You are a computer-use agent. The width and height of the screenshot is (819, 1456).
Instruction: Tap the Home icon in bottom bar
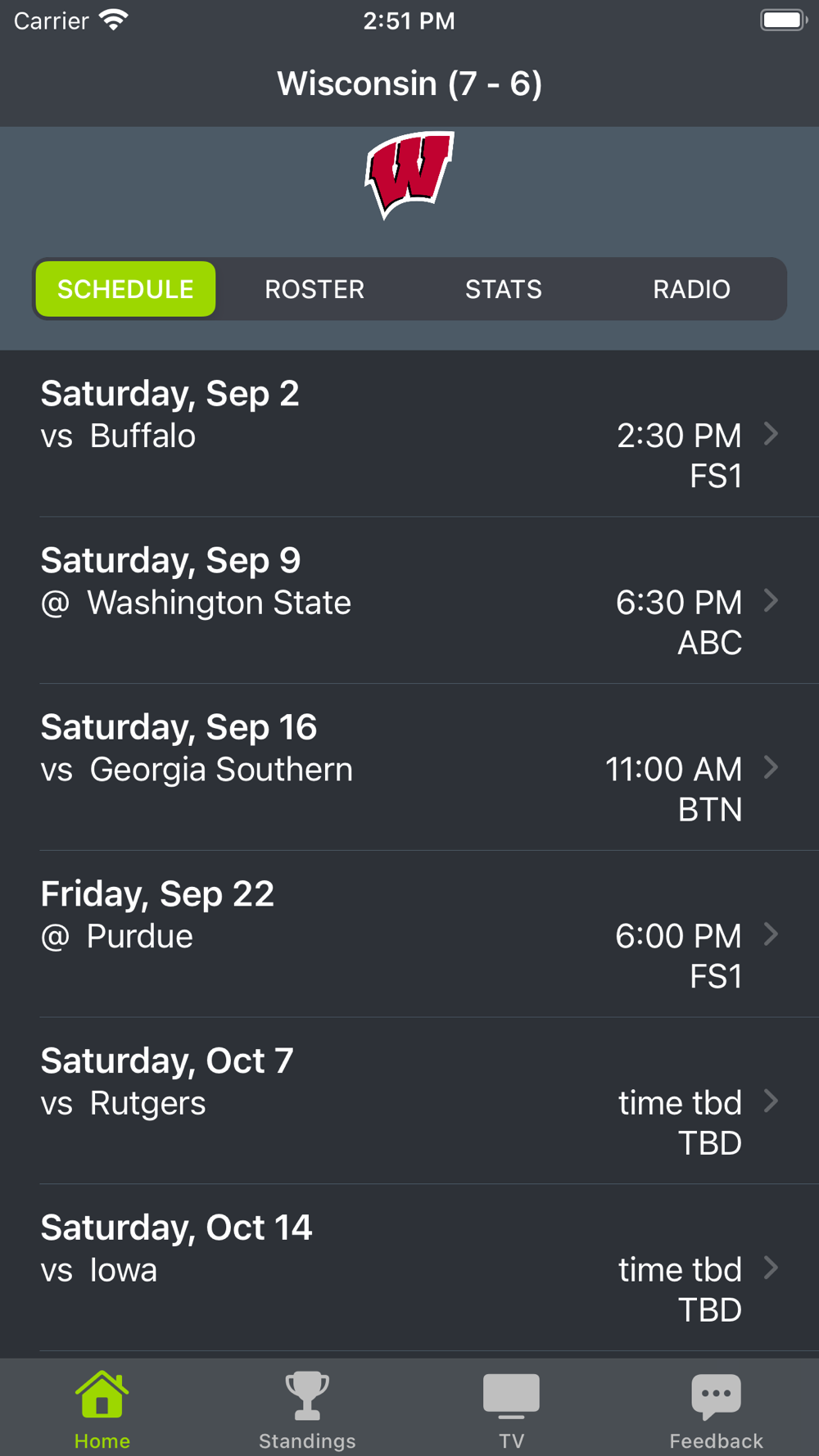(102, 1395)
